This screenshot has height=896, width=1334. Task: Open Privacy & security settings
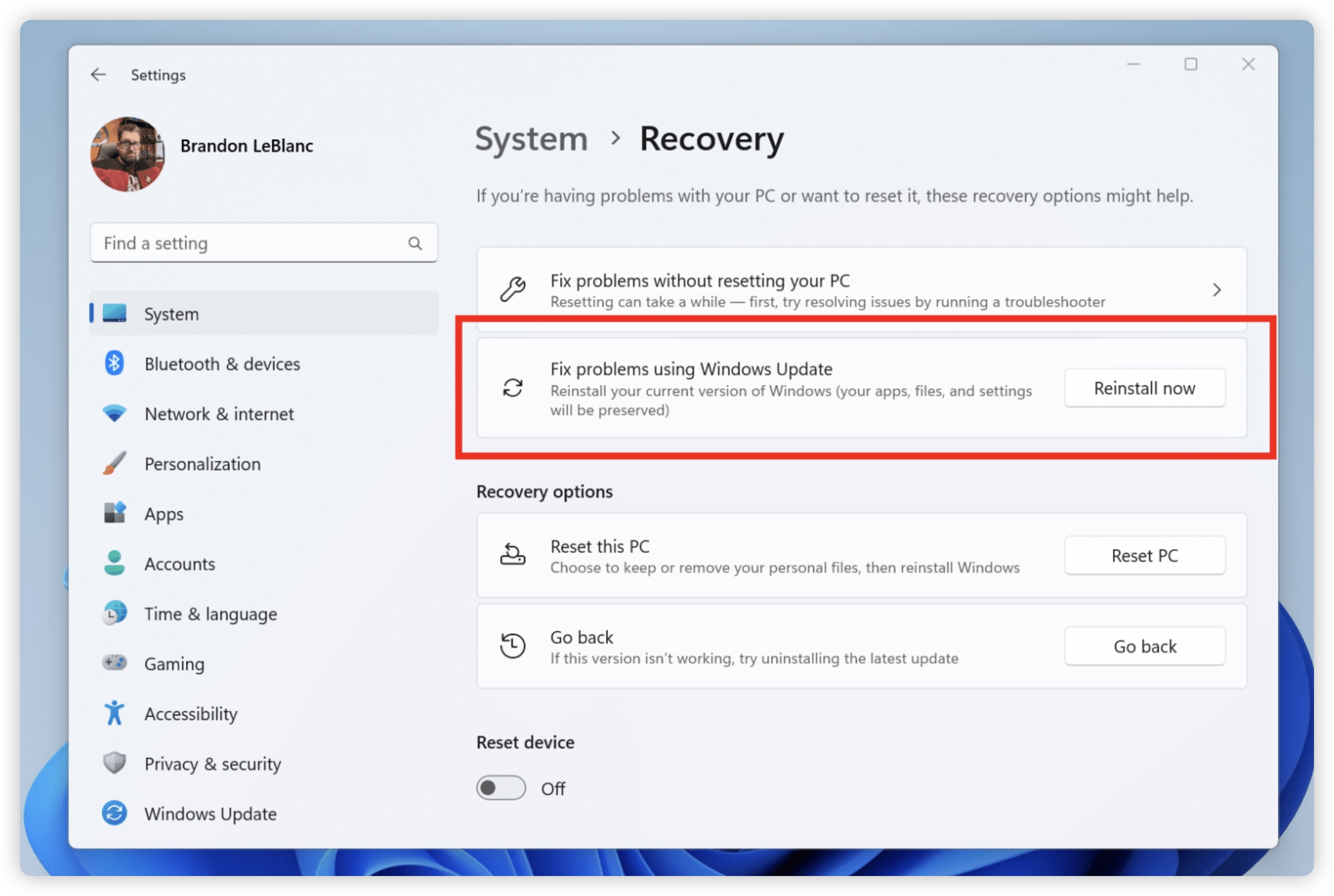[x=213, y=764]
